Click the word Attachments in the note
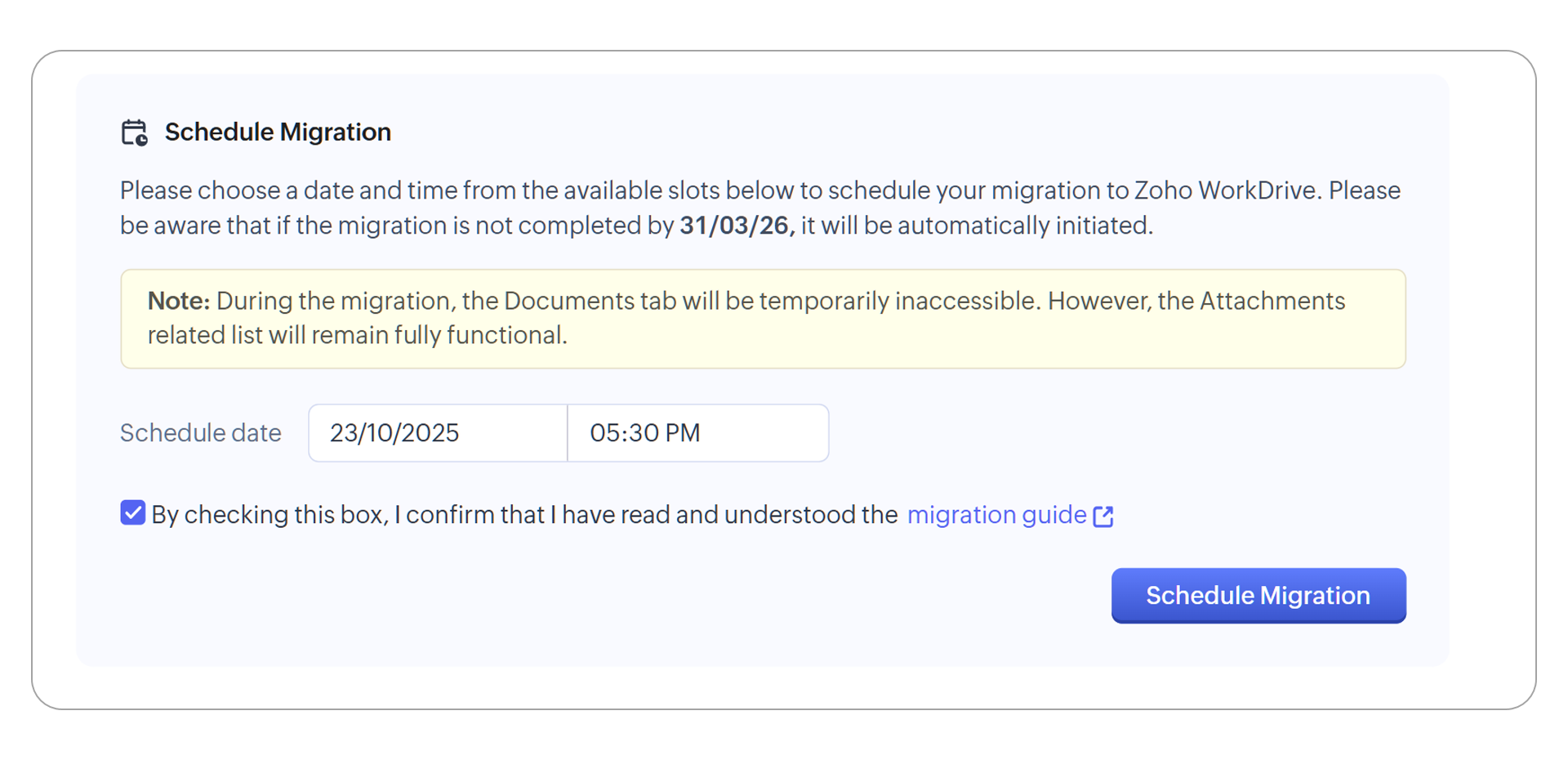 click(x=1272, y=301)
